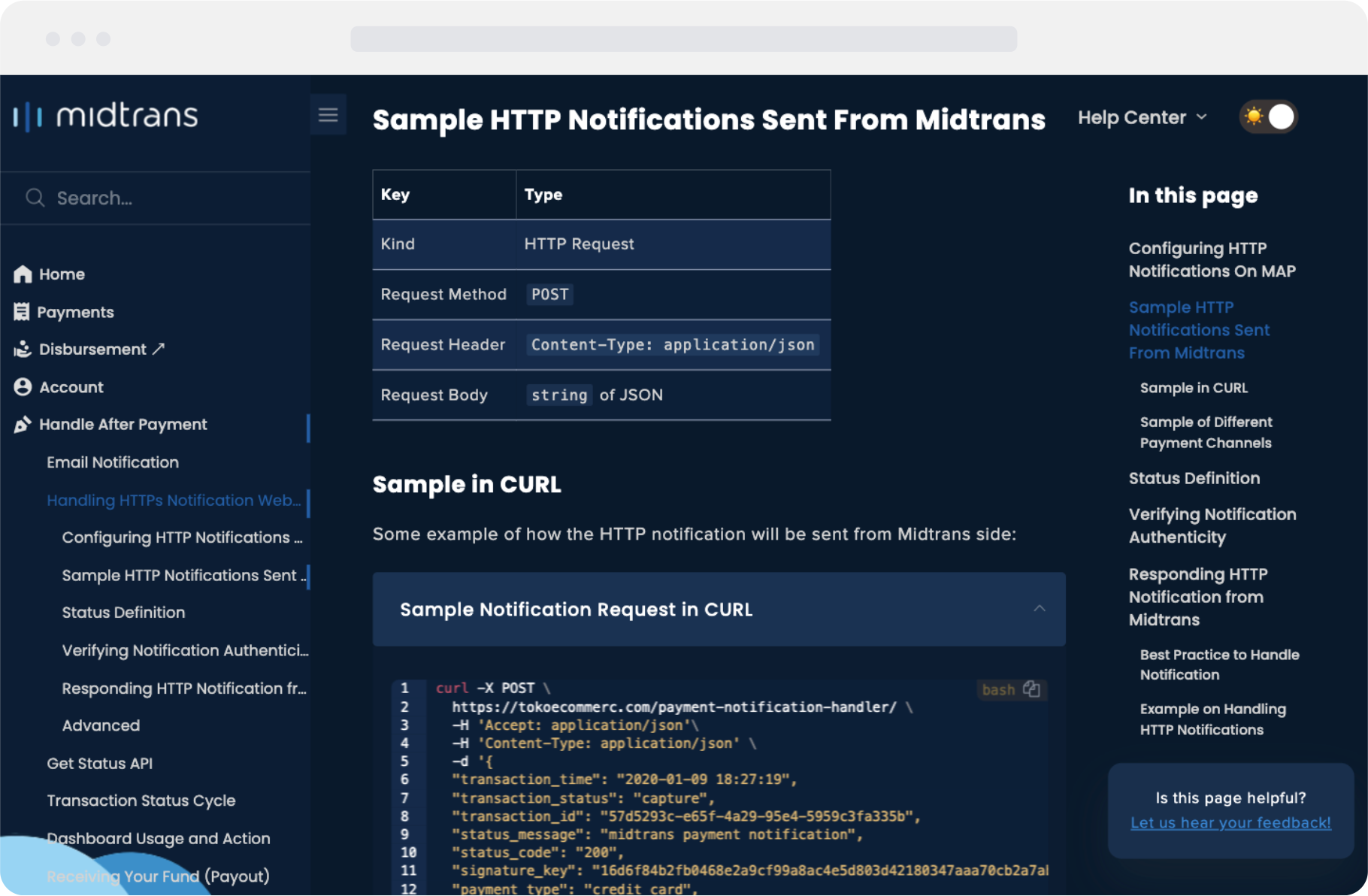Open the Help Center dropdown
Screen dimensions: 1368x896
pos(1143,117)
